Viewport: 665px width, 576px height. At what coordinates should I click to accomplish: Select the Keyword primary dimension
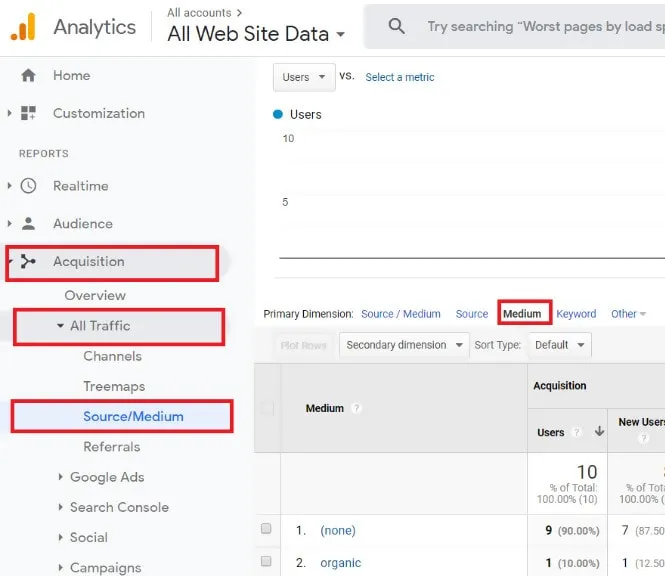click(576, 314)
